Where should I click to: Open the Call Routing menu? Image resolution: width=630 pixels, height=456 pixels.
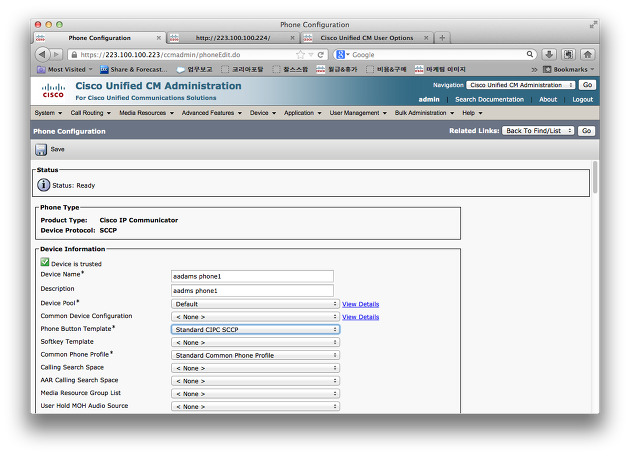90,113
